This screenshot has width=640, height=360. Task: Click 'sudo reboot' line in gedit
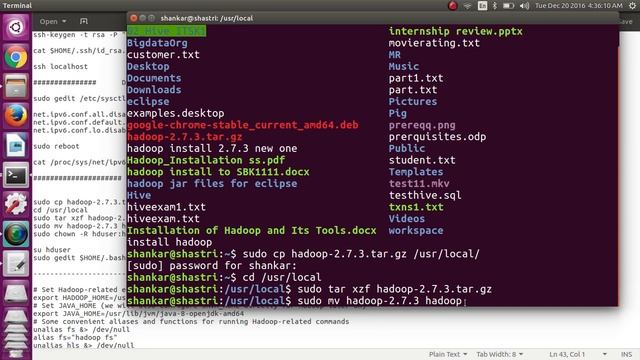(56, 146)
